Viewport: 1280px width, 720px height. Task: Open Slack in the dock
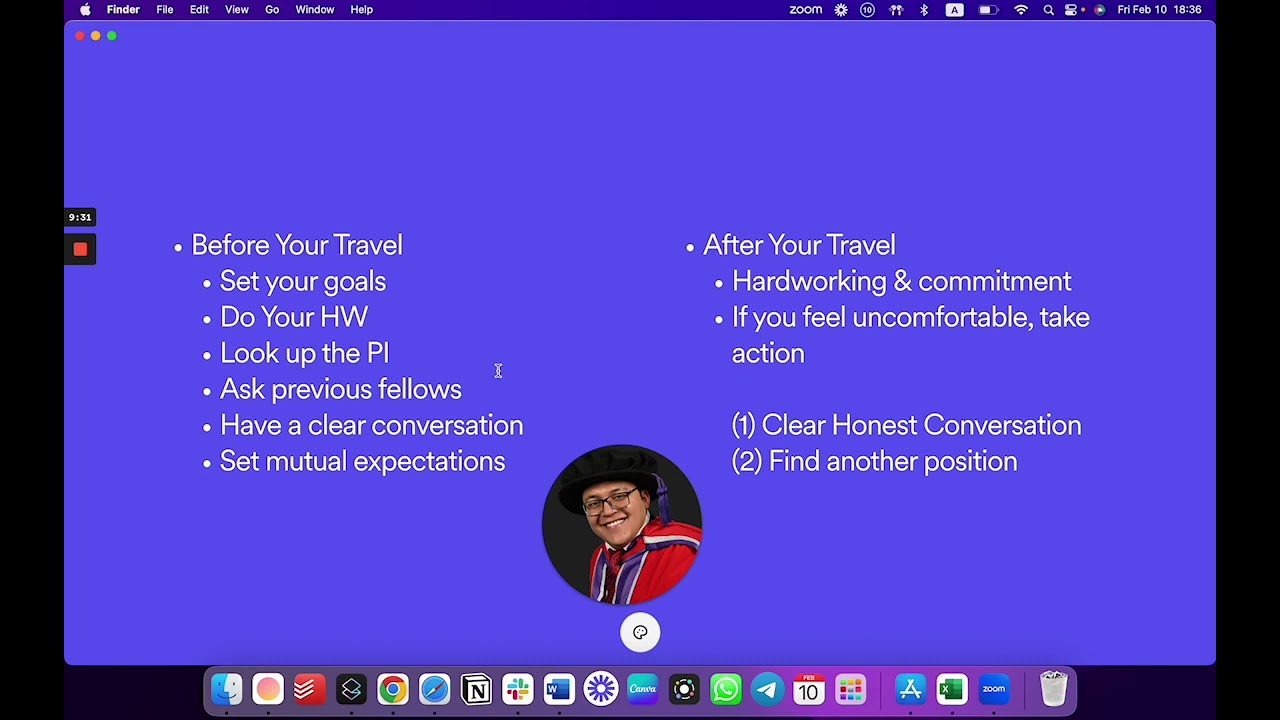click(517, 689)
